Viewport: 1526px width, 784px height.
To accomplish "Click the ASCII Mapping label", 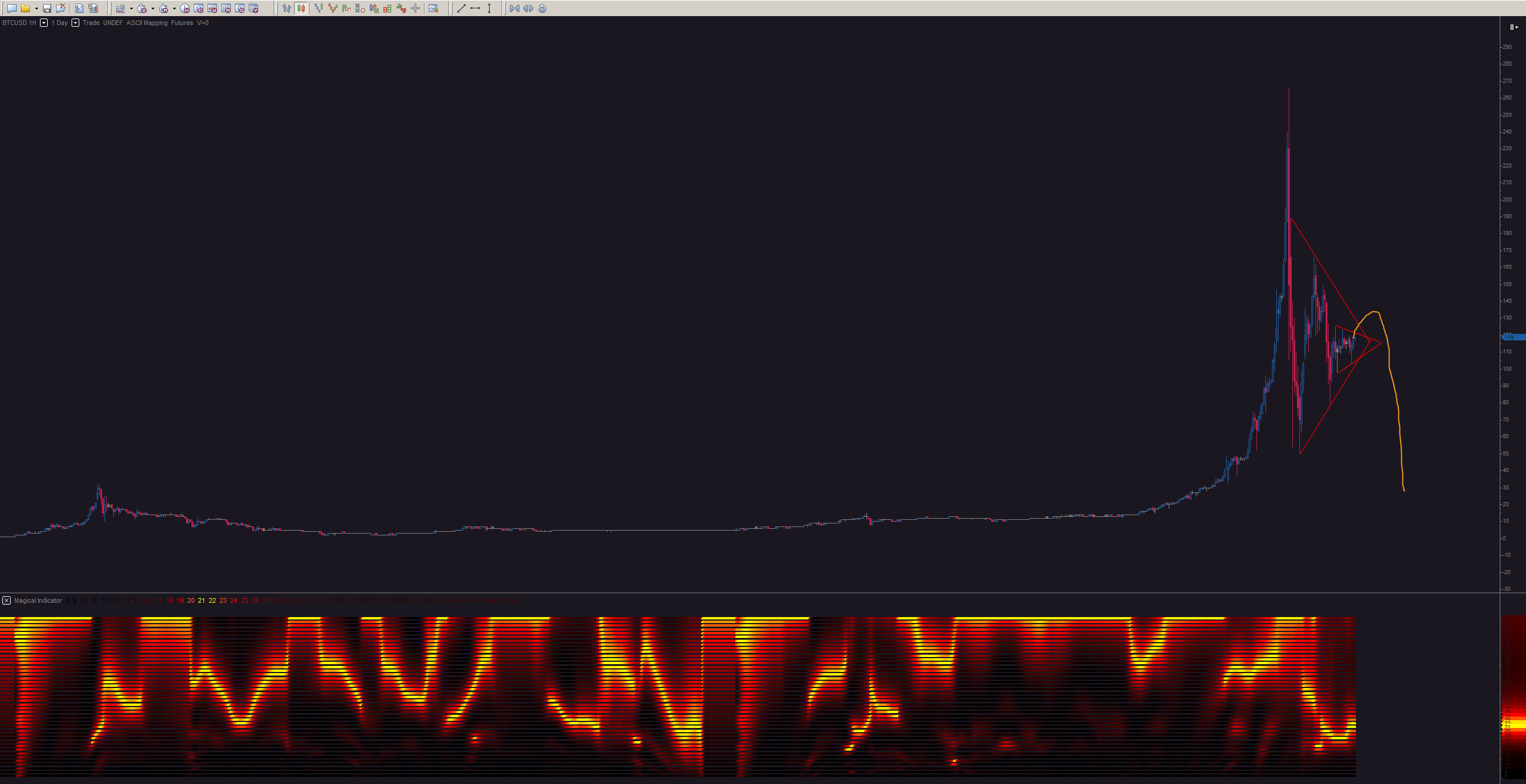I will click(147, 23).
